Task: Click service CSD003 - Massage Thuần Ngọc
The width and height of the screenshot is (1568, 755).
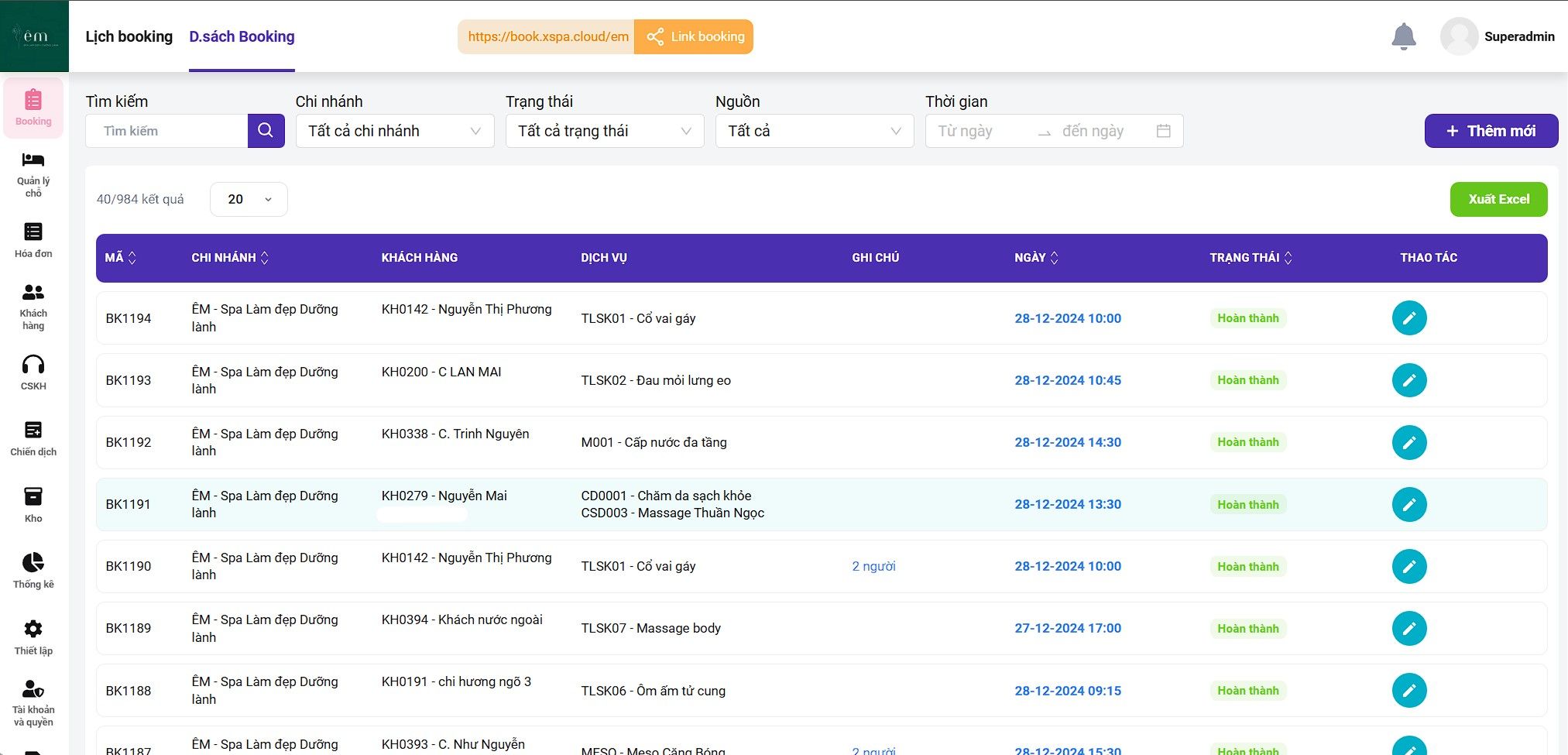Action: point(673,513)
